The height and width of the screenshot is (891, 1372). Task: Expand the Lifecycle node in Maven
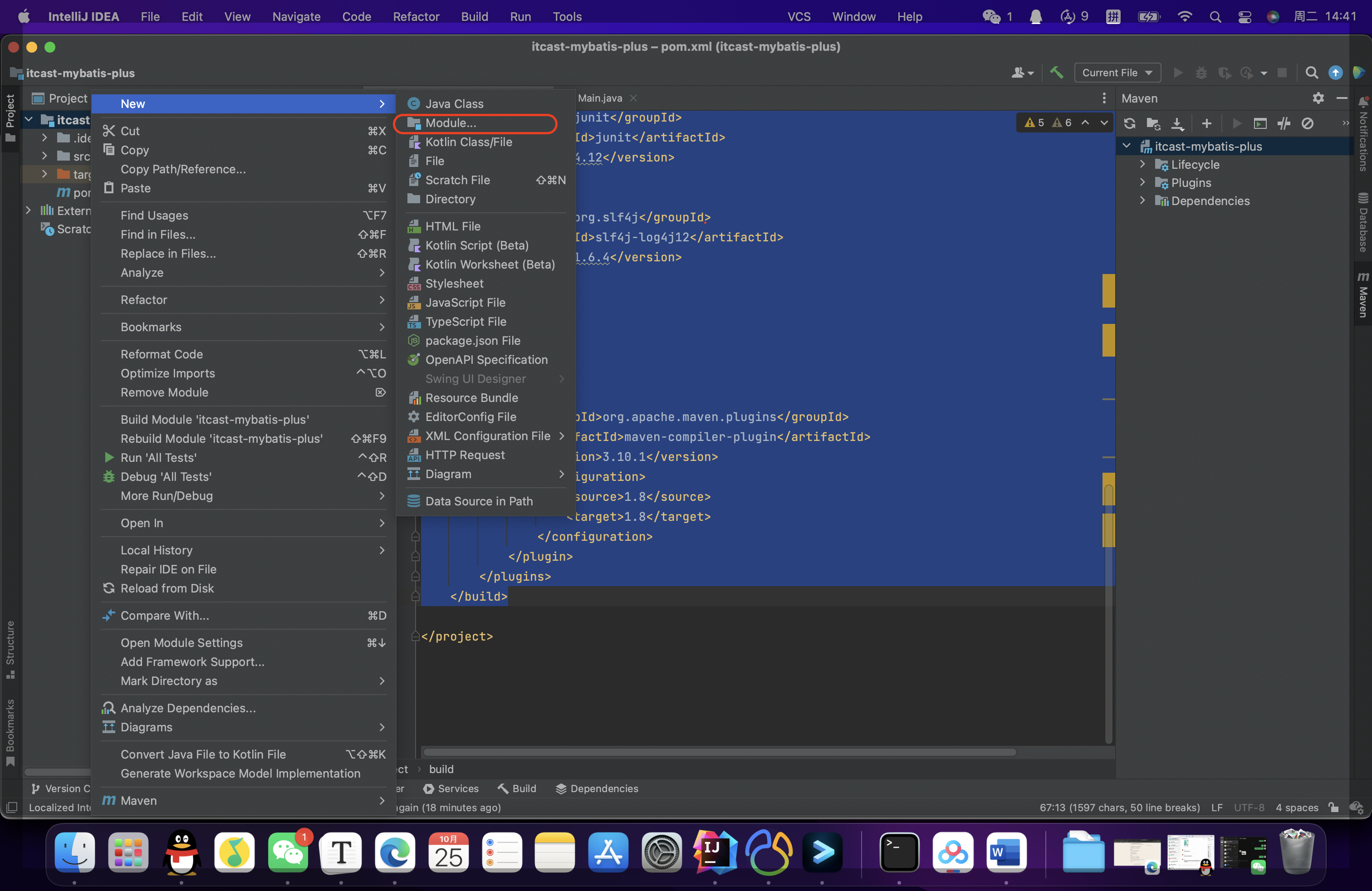point(1142,164)
